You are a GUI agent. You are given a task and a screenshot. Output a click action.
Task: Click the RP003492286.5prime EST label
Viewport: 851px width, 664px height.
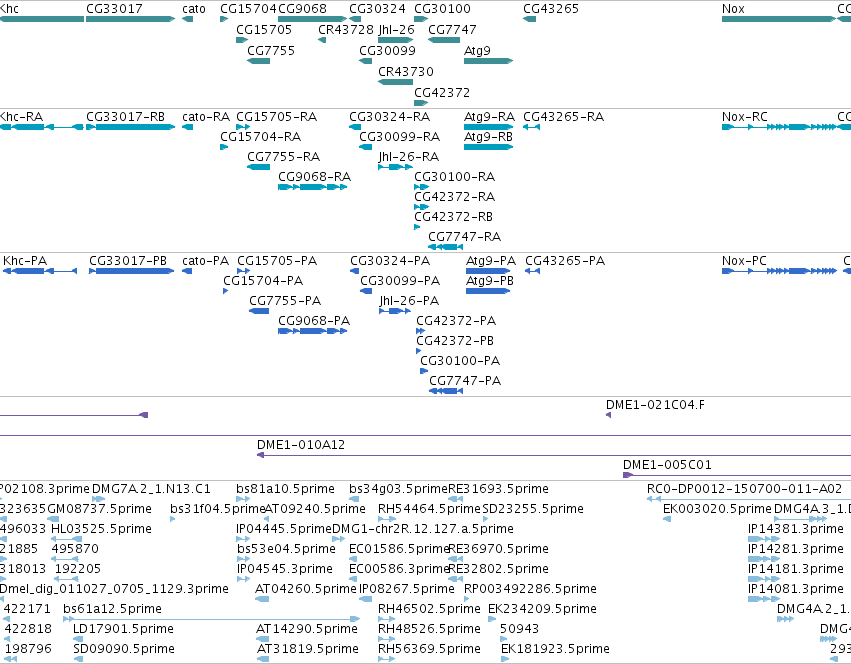coord(530,589)
